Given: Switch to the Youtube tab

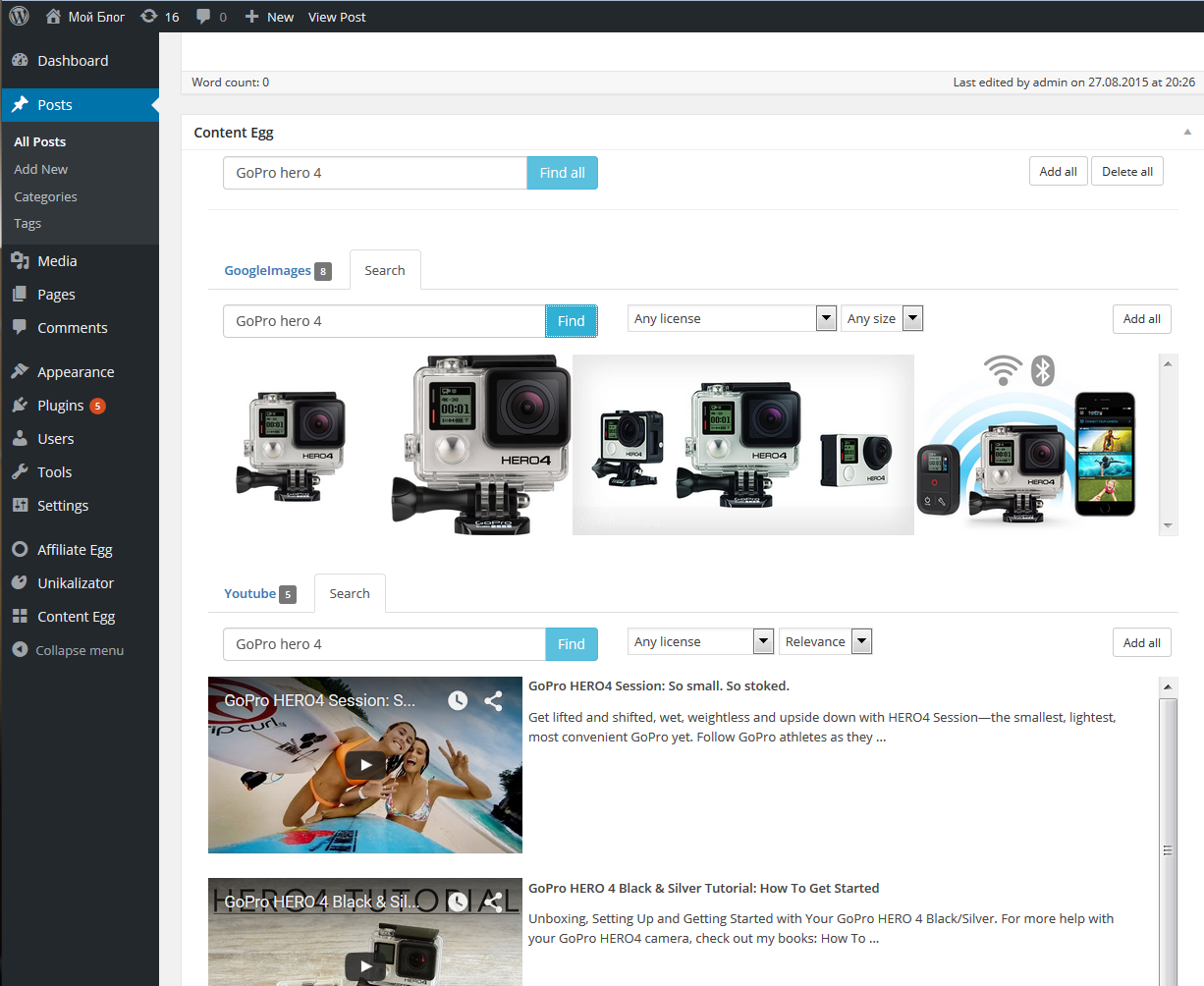Looking at the screenshot, I should coord(249,594).
